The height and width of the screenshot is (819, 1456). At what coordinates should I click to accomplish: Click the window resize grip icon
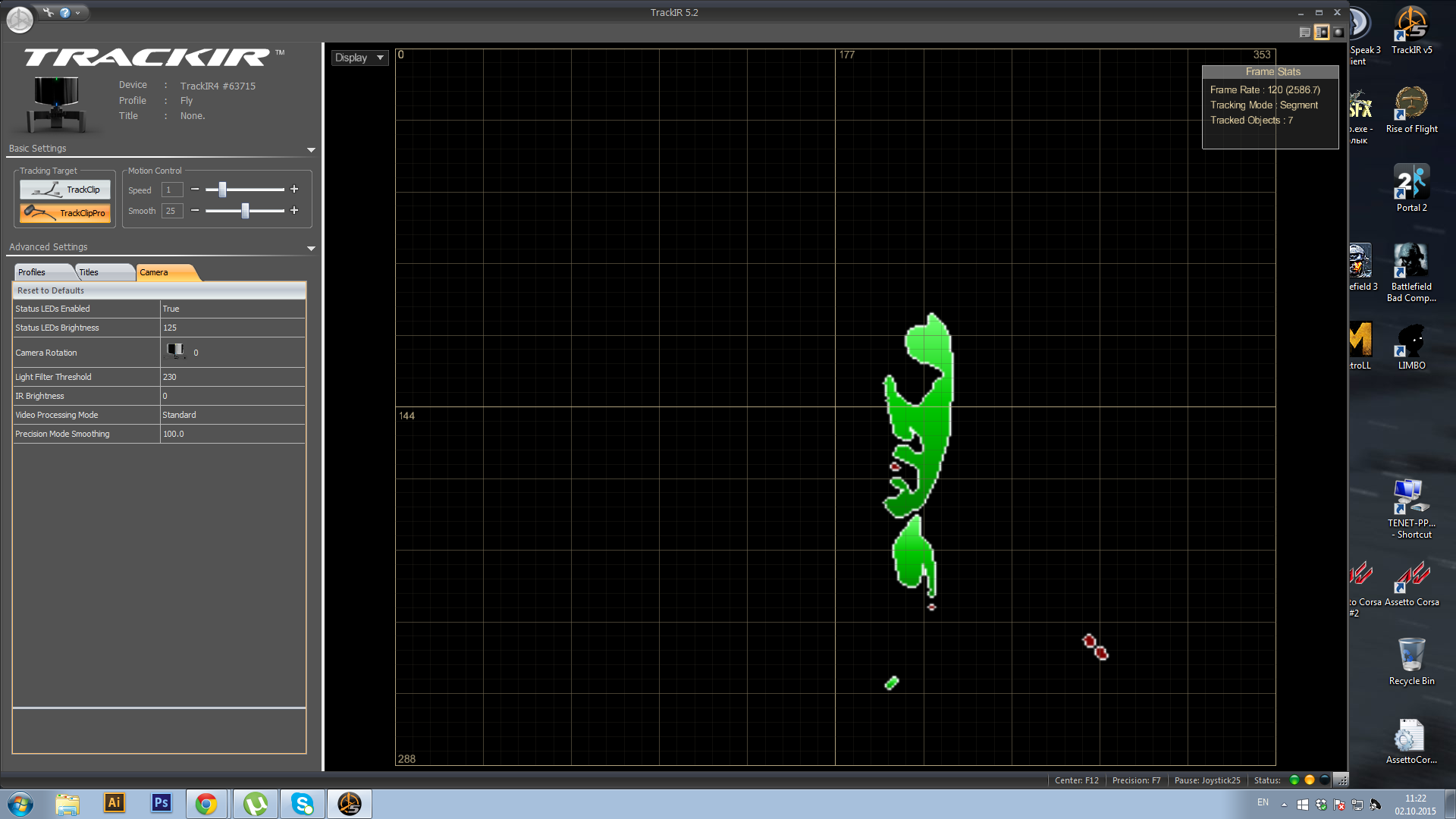[x=1341, y=780]
